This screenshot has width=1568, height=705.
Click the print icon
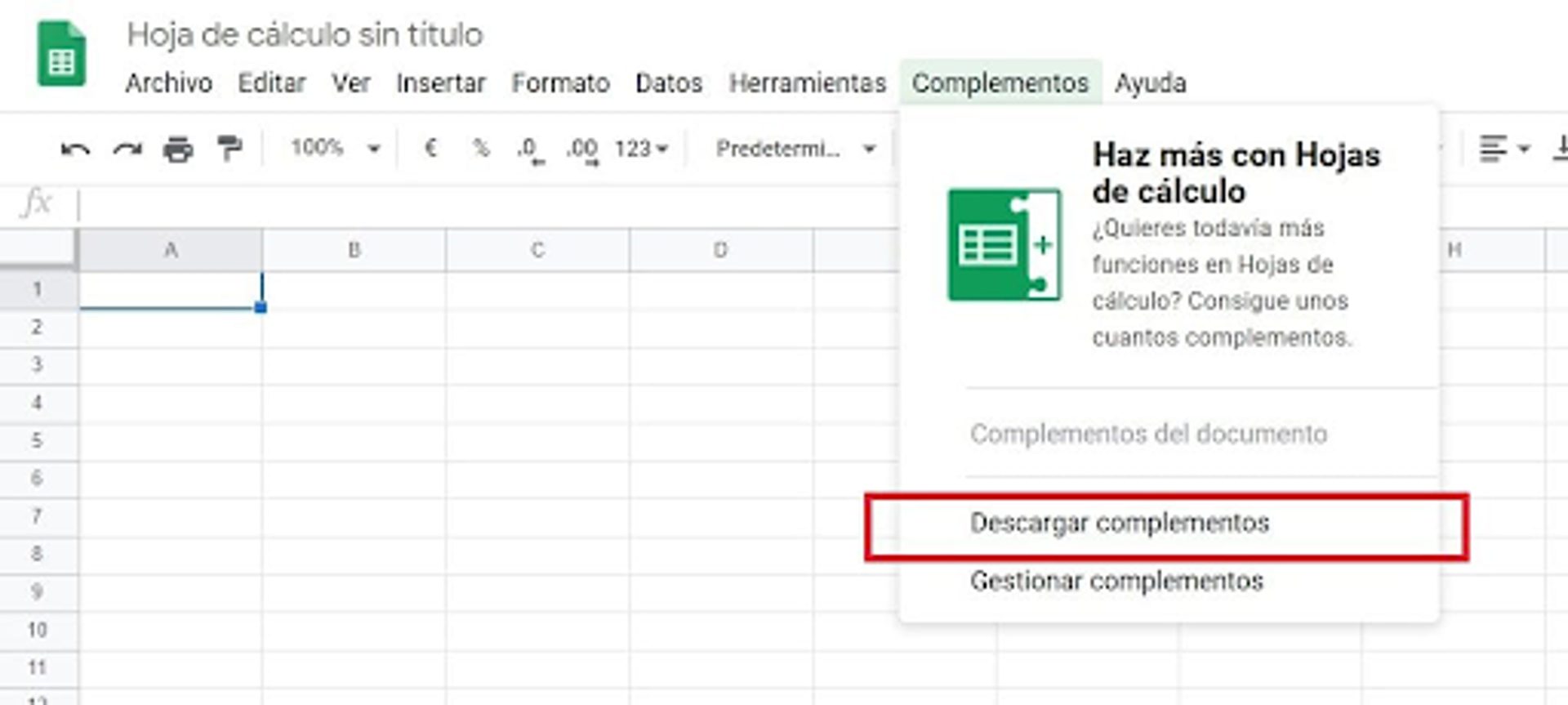pos(178,149)
